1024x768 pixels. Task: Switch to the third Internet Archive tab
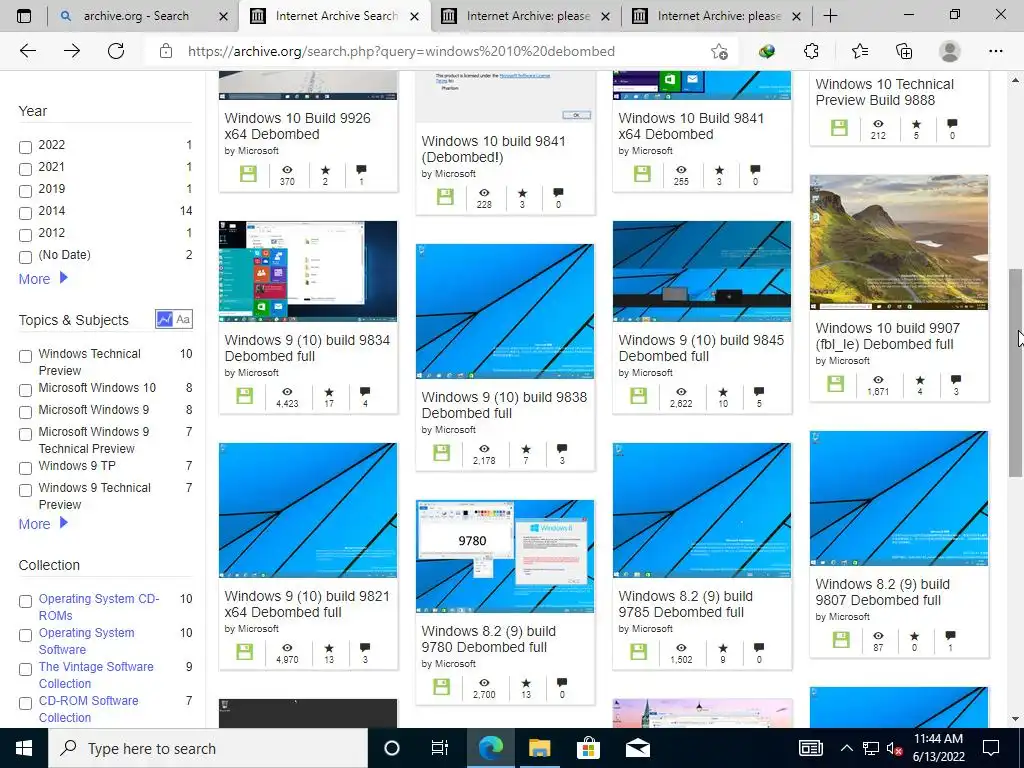(526, 16)
